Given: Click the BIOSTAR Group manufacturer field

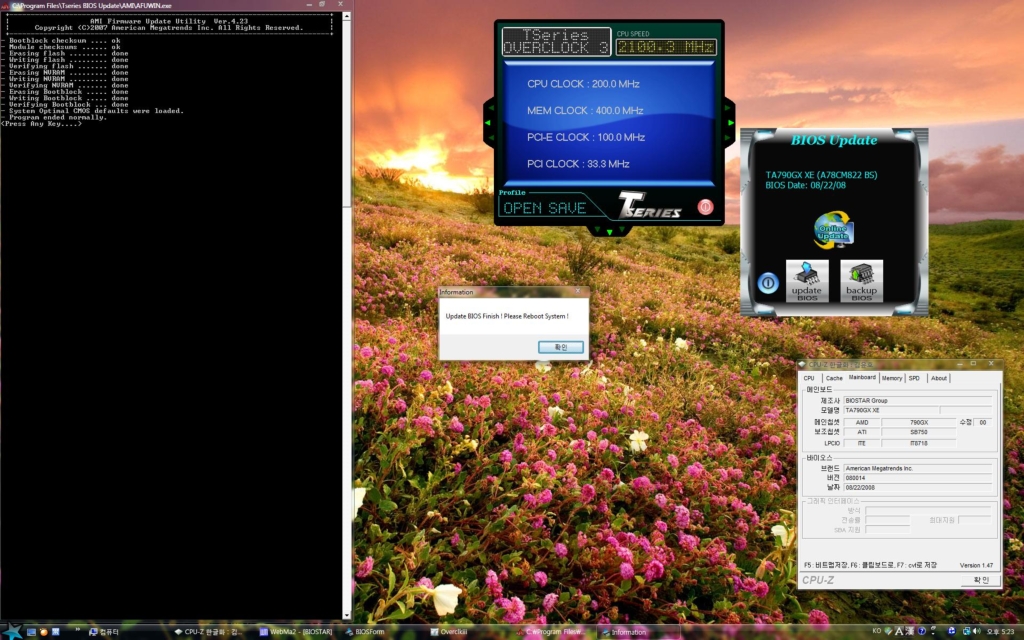Looking at the screenshot, I should 918,400.
